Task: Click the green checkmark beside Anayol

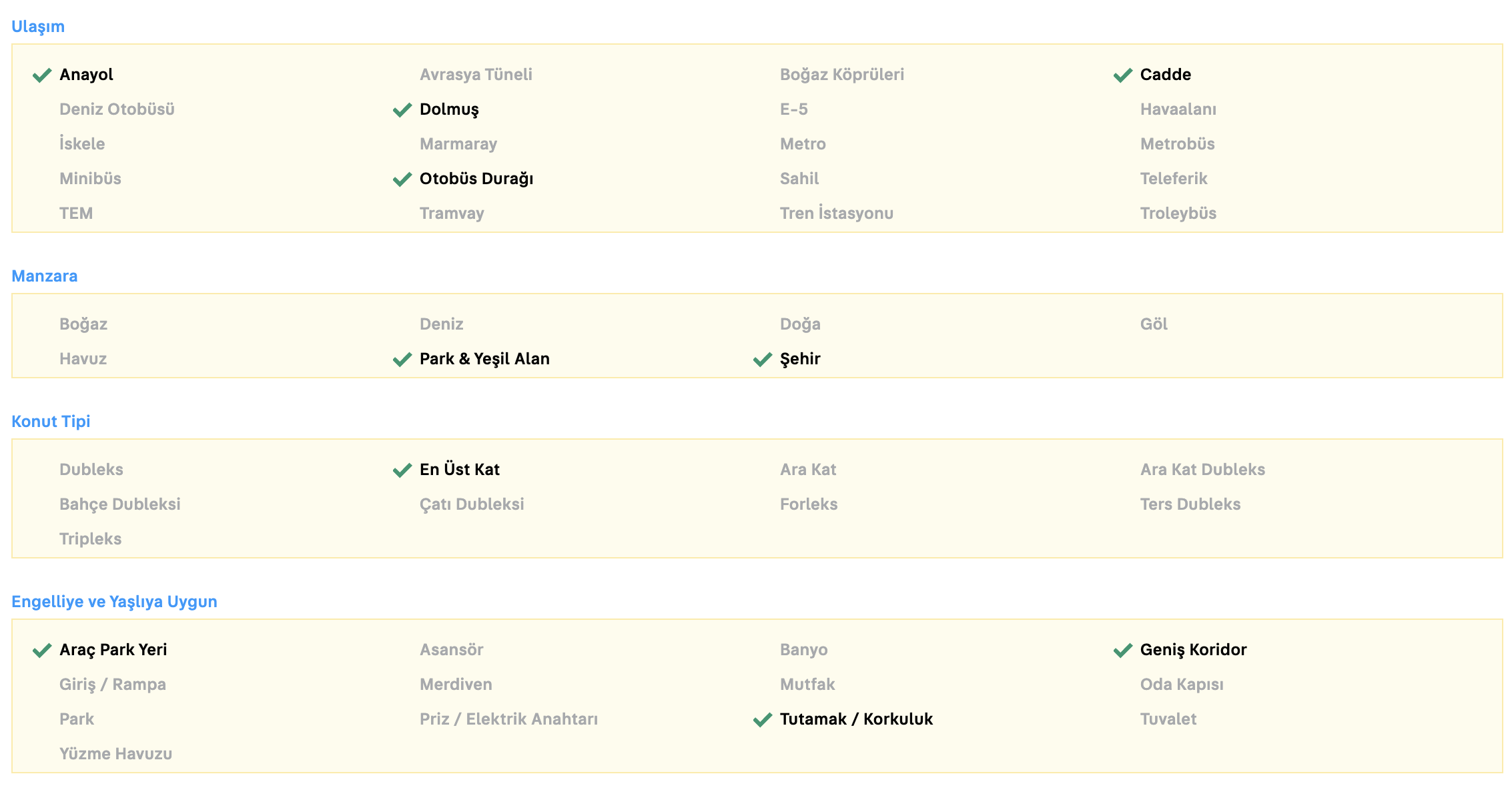Action: [x=42, y=75]
